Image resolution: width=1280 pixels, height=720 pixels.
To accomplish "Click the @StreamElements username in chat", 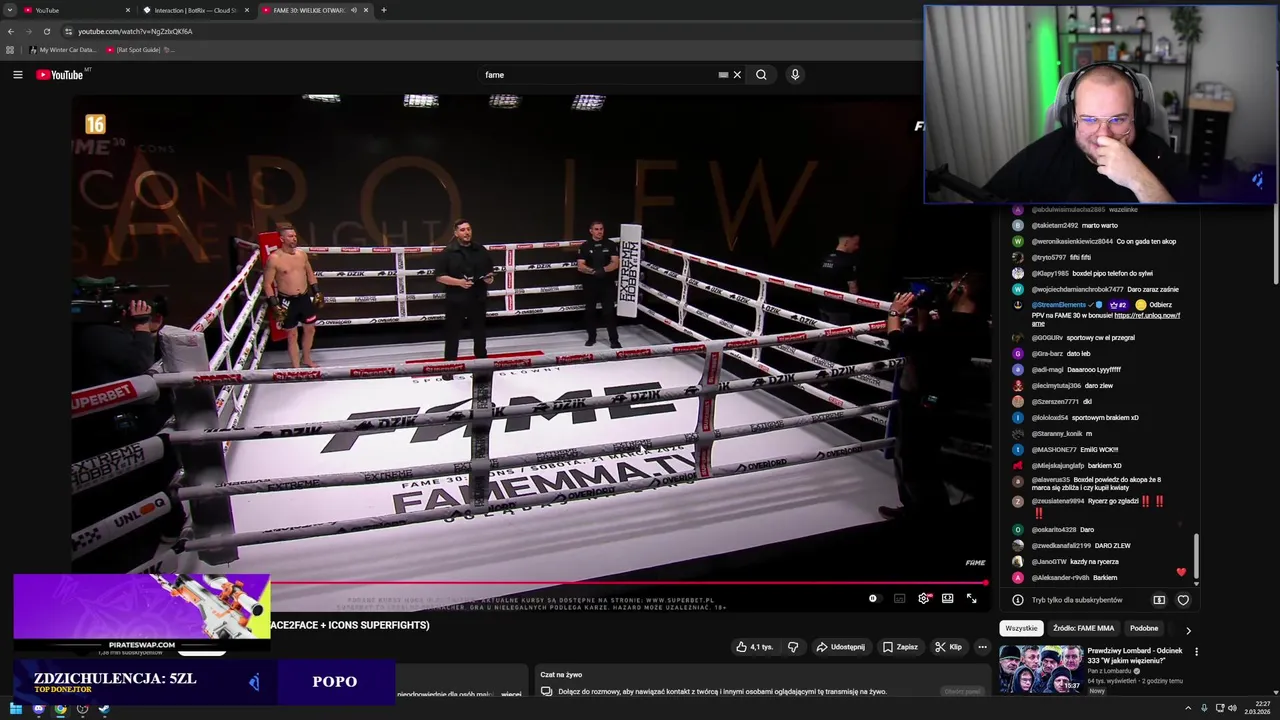I will tap(1058, 305).
